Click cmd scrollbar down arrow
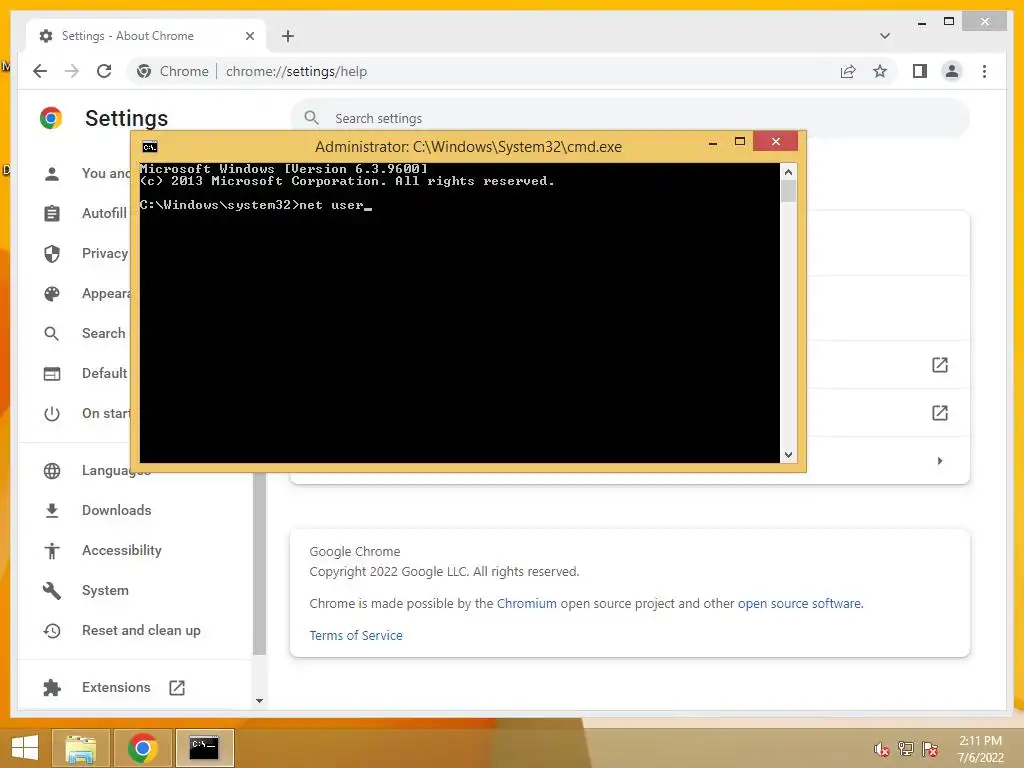 point(788,455)
